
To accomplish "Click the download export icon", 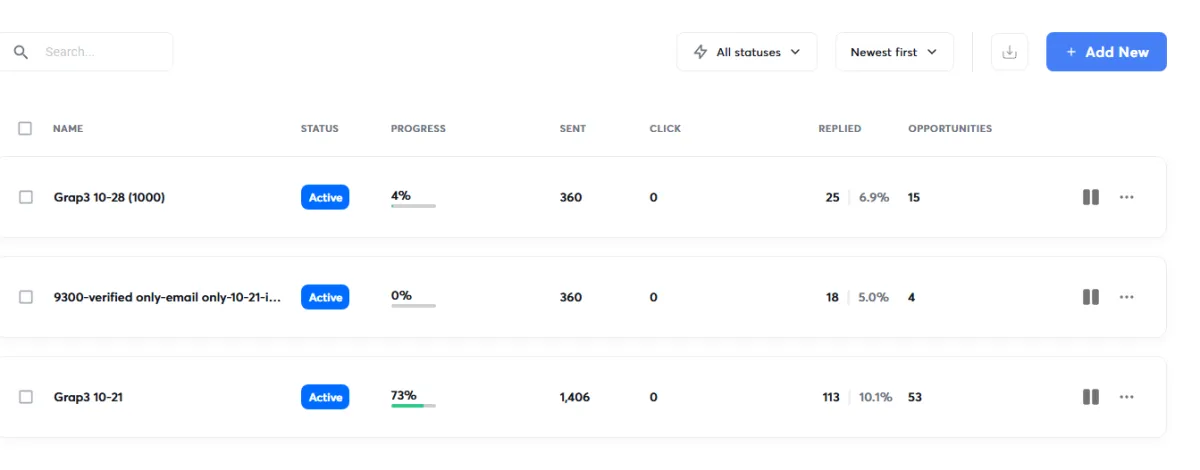I will [x=1009, y=52].
